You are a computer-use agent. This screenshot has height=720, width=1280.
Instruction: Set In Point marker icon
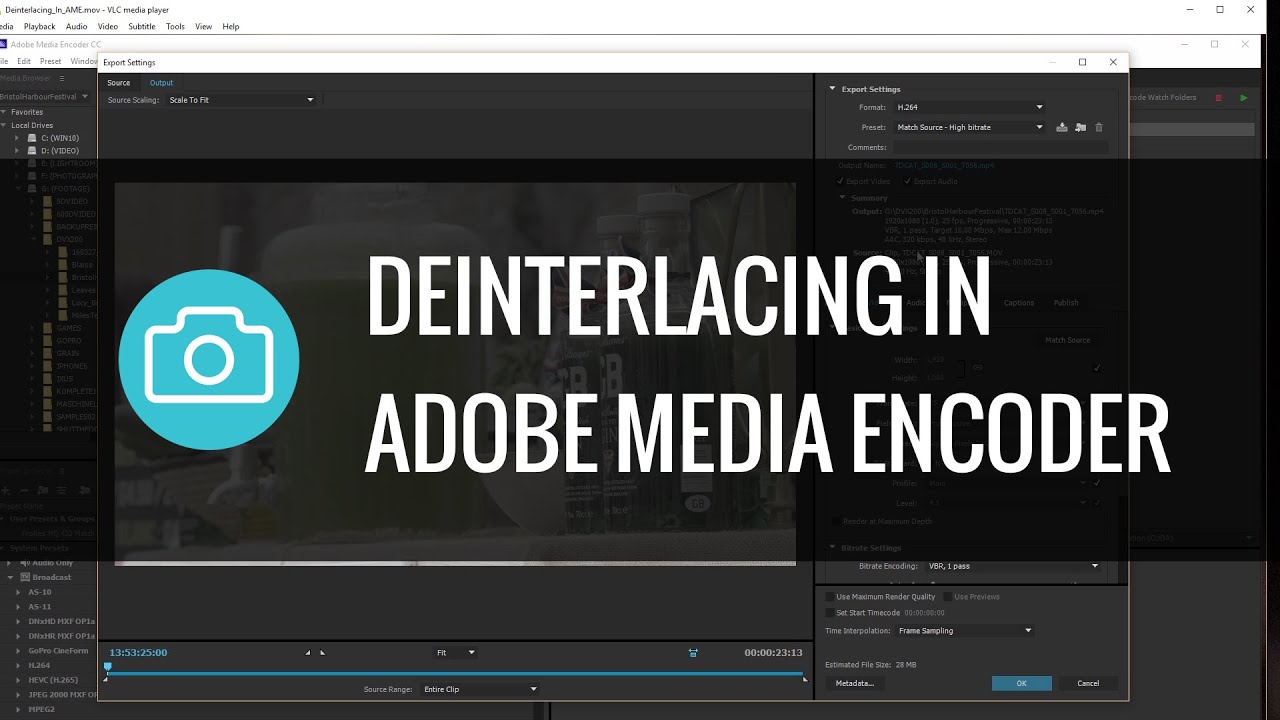click(x=308, y=653)
